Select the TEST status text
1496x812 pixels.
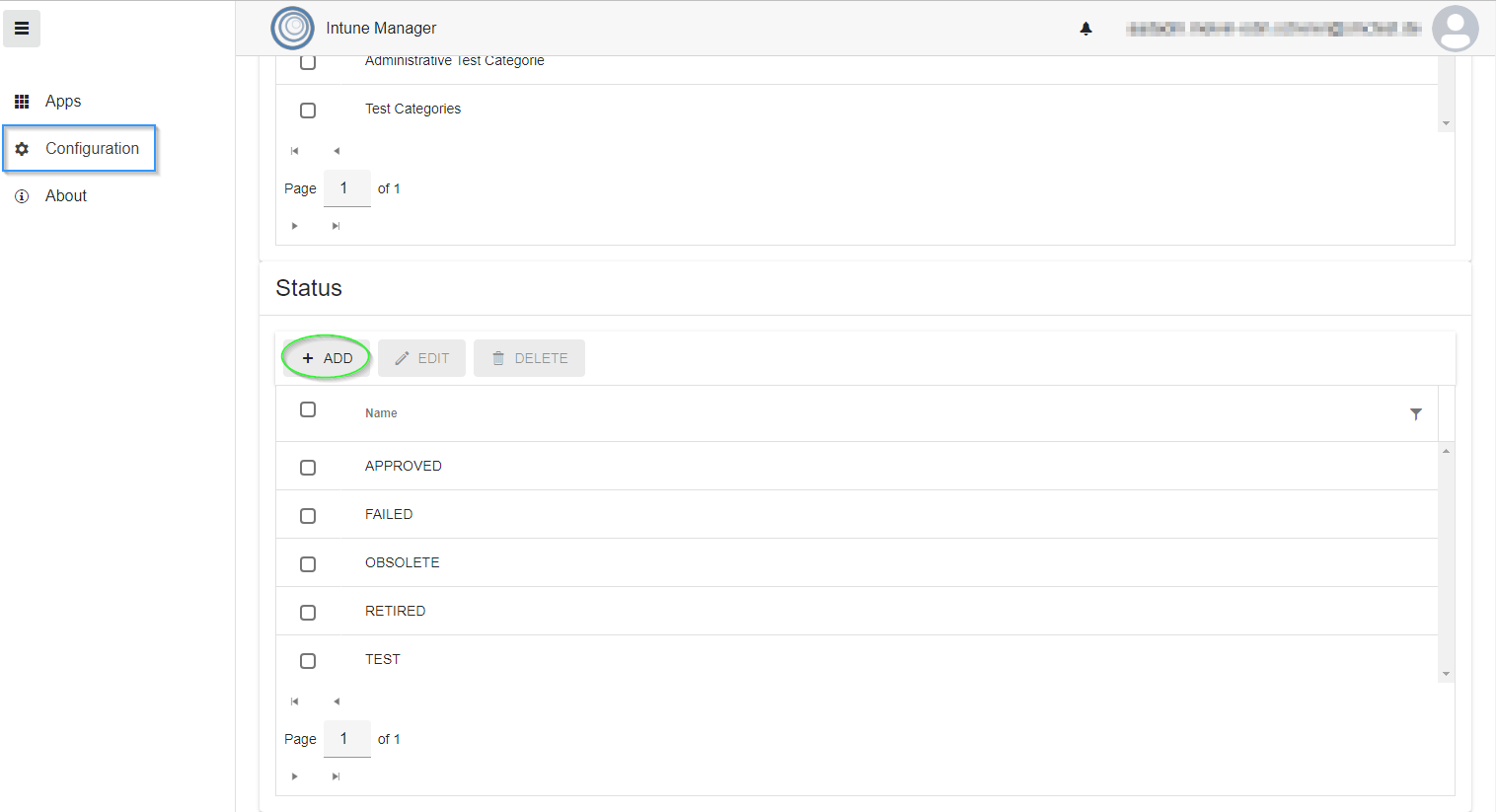click(383, 659)
